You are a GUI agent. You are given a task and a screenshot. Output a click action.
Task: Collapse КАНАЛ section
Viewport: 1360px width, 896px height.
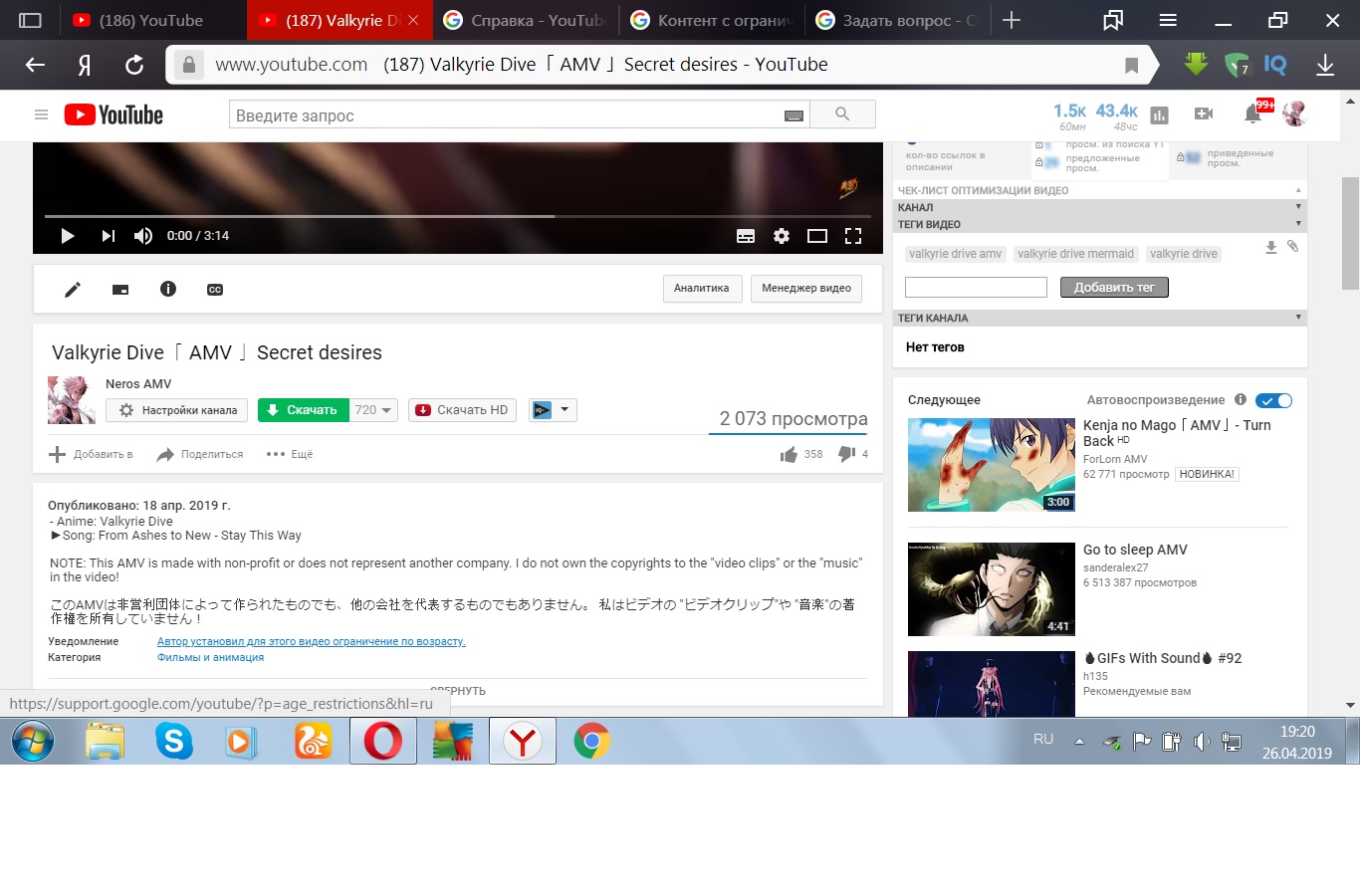click(x=1099, y=208)
